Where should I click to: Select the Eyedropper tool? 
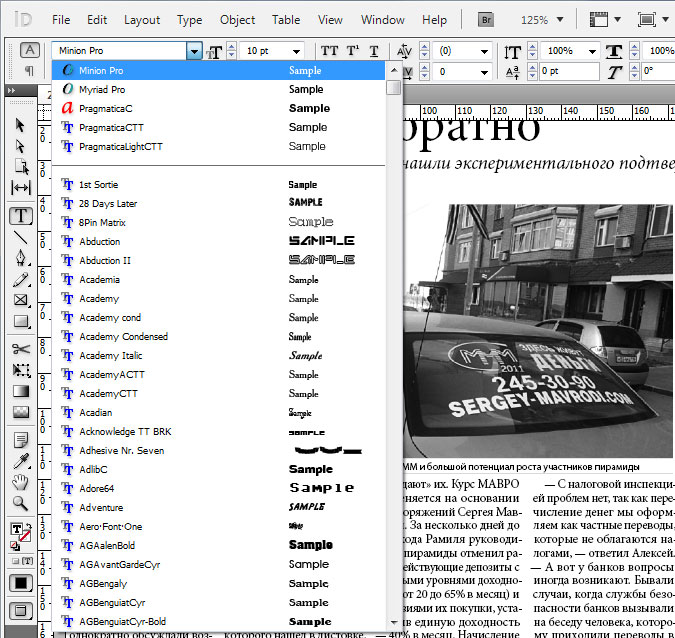click(21, 461)
